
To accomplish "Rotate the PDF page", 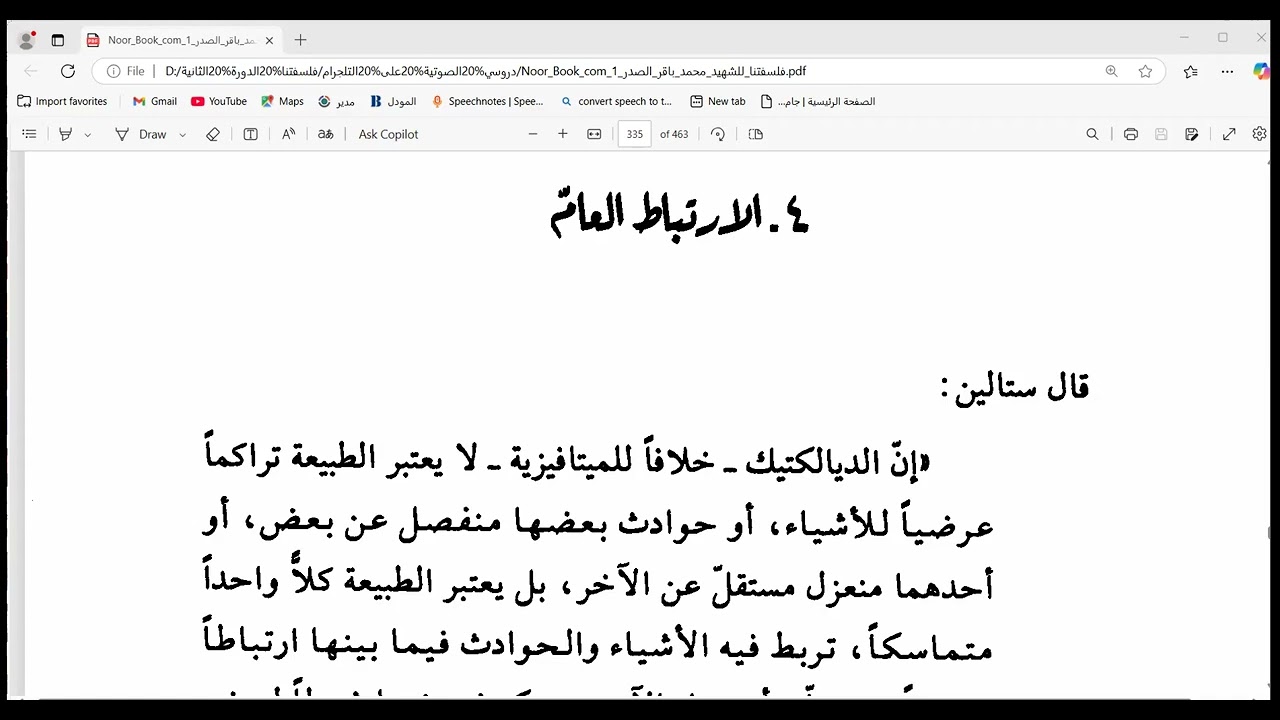I will 717,134.
